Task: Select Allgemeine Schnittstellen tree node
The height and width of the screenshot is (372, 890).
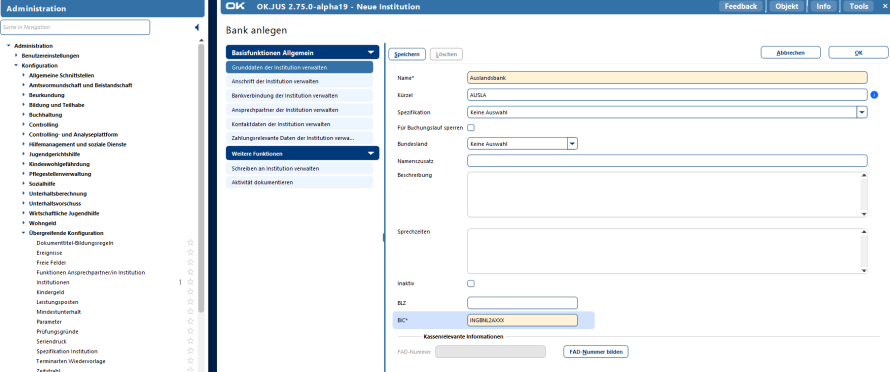Action: pos(61,76)
